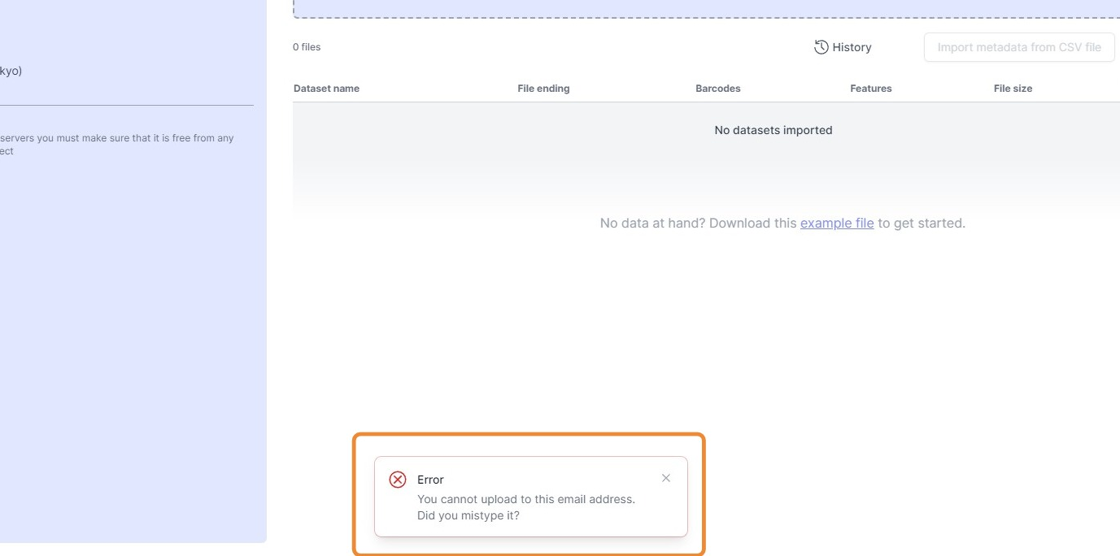Click the 'Did you mistype it?' line
The width and height of the screenshot is (1120, 556).
(468, 516)
